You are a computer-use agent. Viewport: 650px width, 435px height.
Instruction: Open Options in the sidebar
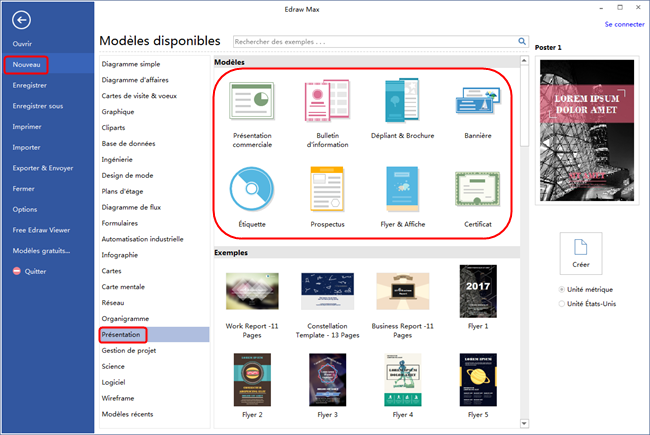tap(25, 209)
